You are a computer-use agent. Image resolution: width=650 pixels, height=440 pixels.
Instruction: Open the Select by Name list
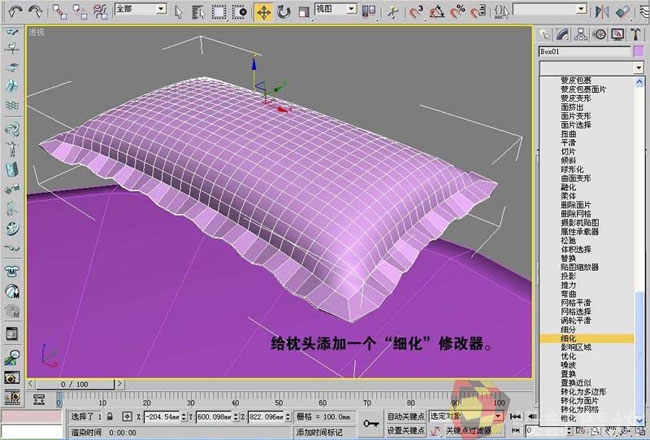[199, 12]
